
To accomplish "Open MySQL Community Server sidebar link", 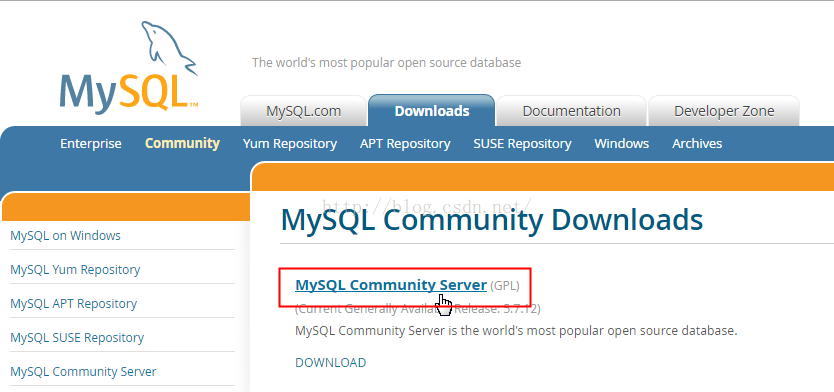I will [x=83, y=371].
